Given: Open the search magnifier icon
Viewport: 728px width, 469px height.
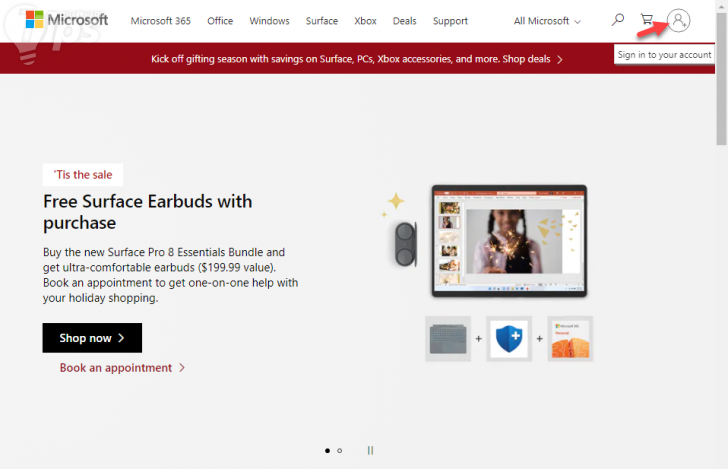Looking at the screenshot, I should coord(618,20).
